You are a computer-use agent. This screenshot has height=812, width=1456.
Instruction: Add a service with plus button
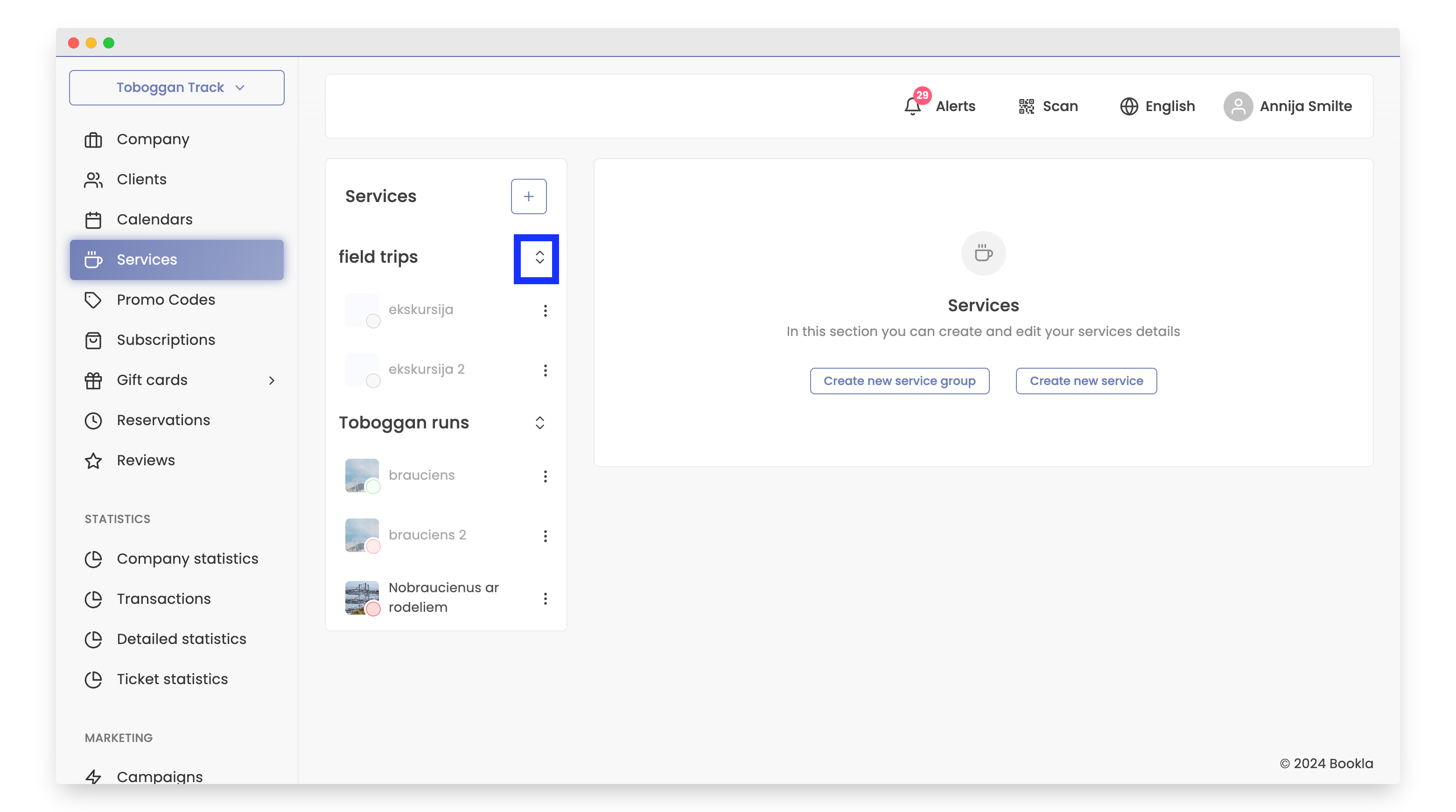(x=528, y=196)
